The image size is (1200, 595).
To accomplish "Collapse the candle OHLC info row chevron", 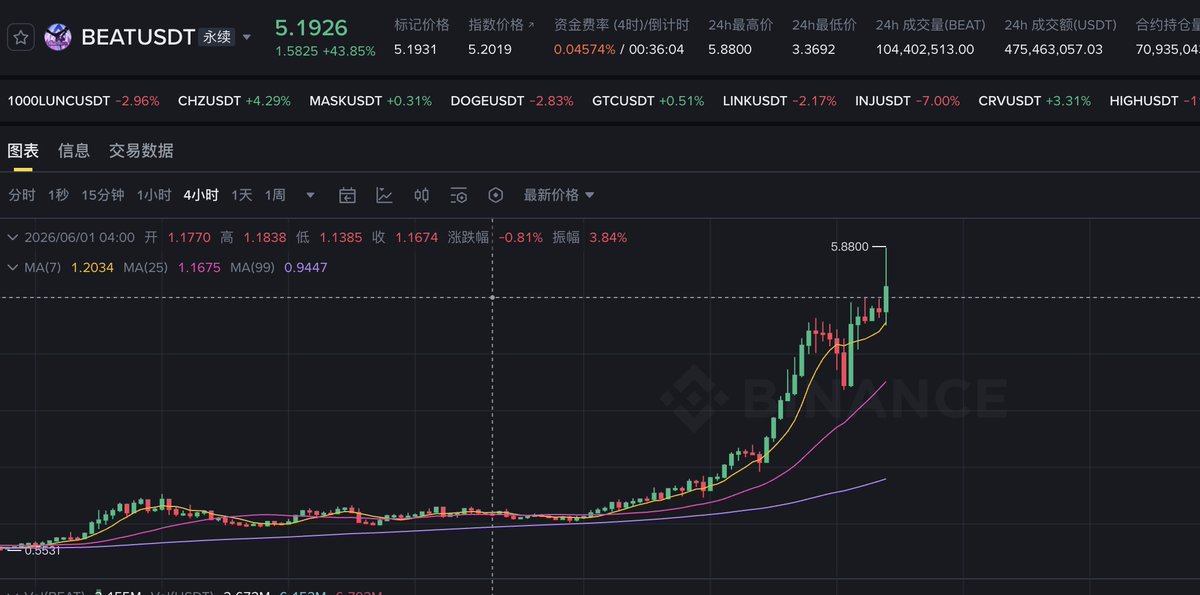I will [12, 238].
